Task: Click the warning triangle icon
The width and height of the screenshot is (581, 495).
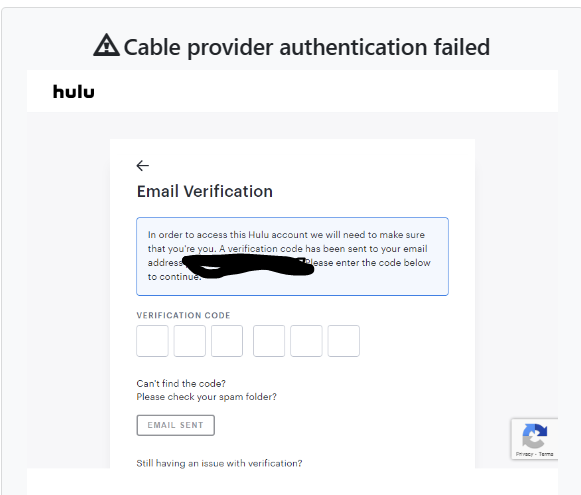Action: 106,45
